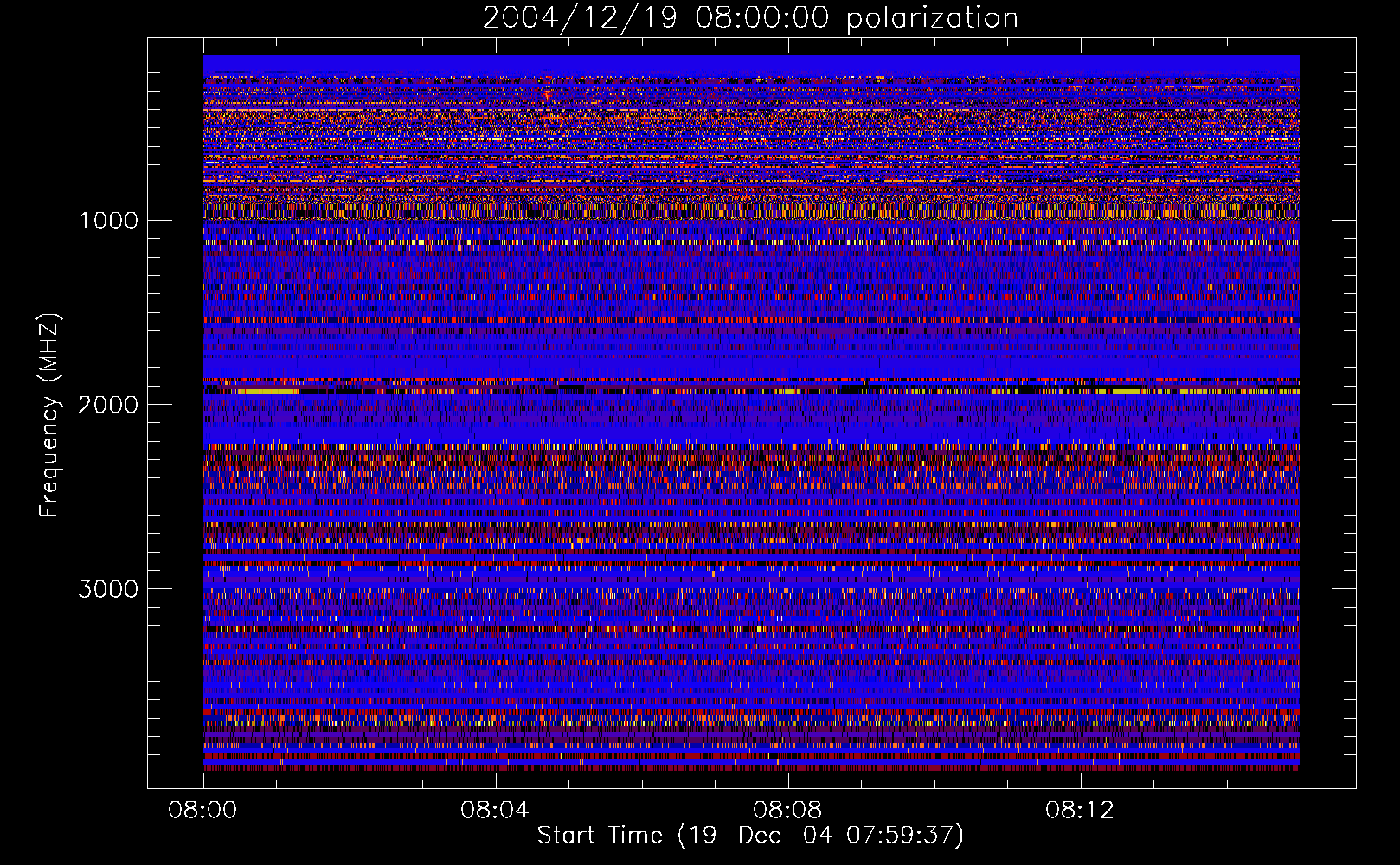The height and width of the screenshot is (865, 1400).
Task: Select the 08:00 time tick label
Action: [x=202, y=811]
